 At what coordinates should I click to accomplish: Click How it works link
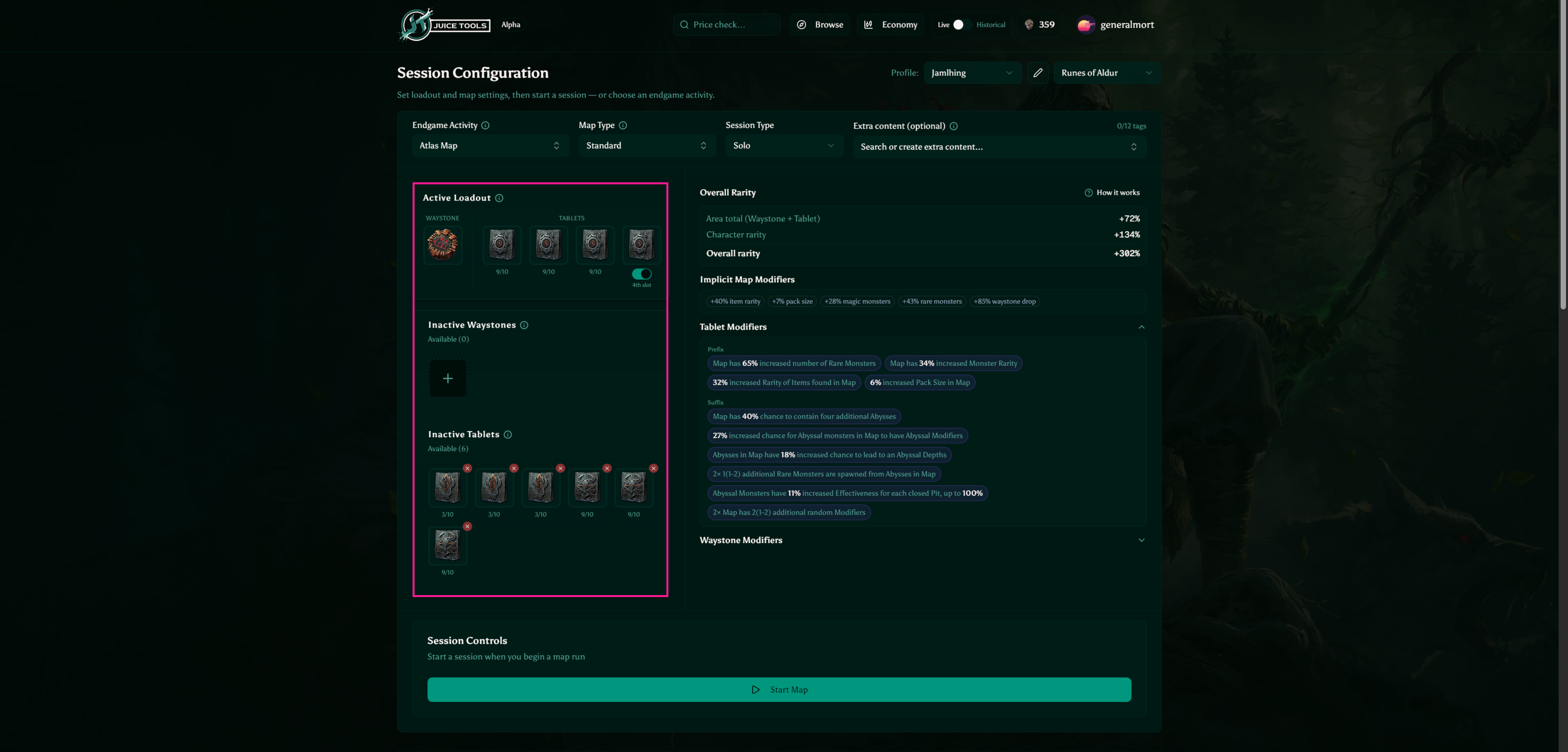coord(1112,193)
